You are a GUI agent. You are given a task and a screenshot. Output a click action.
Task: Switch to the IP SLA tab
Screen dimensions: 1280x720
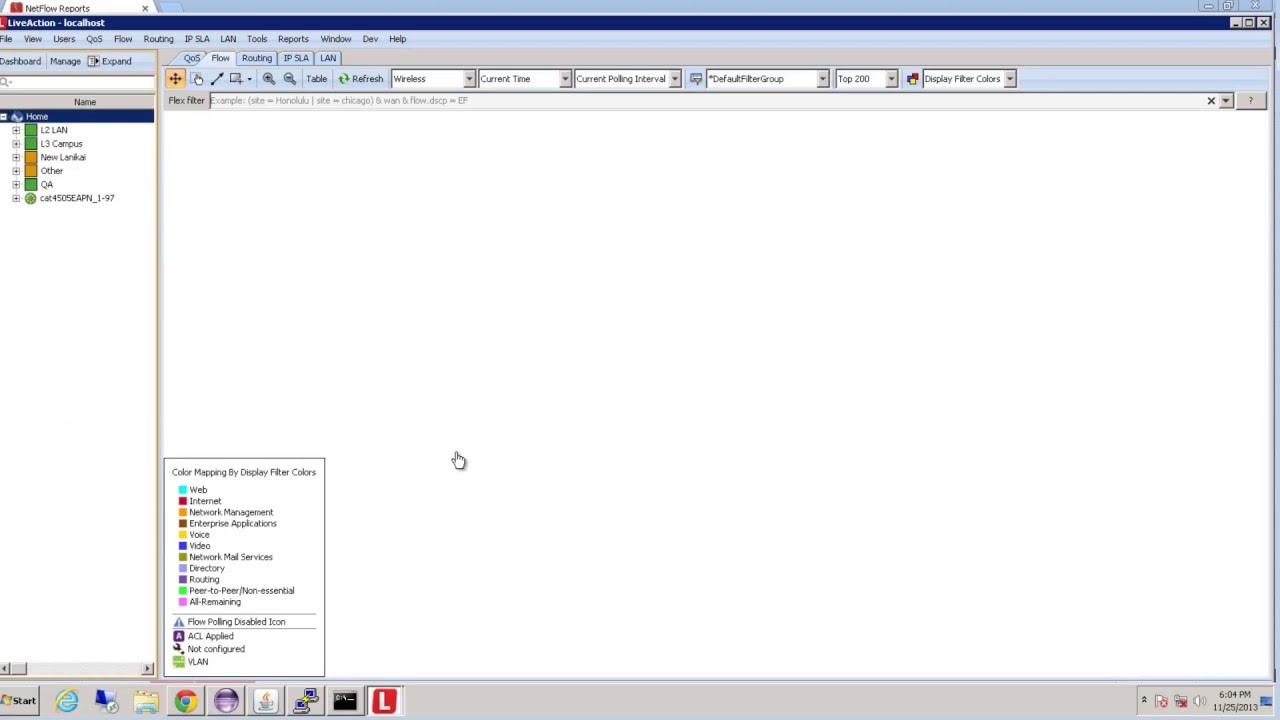pos(296,58)
